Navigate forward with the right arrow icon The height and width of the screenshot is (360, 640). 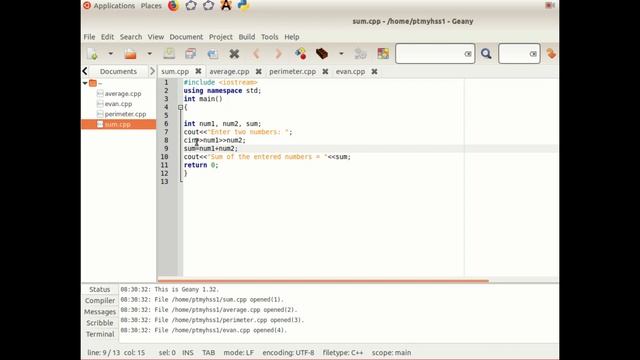pyautogui.click(x=278, y=53)
